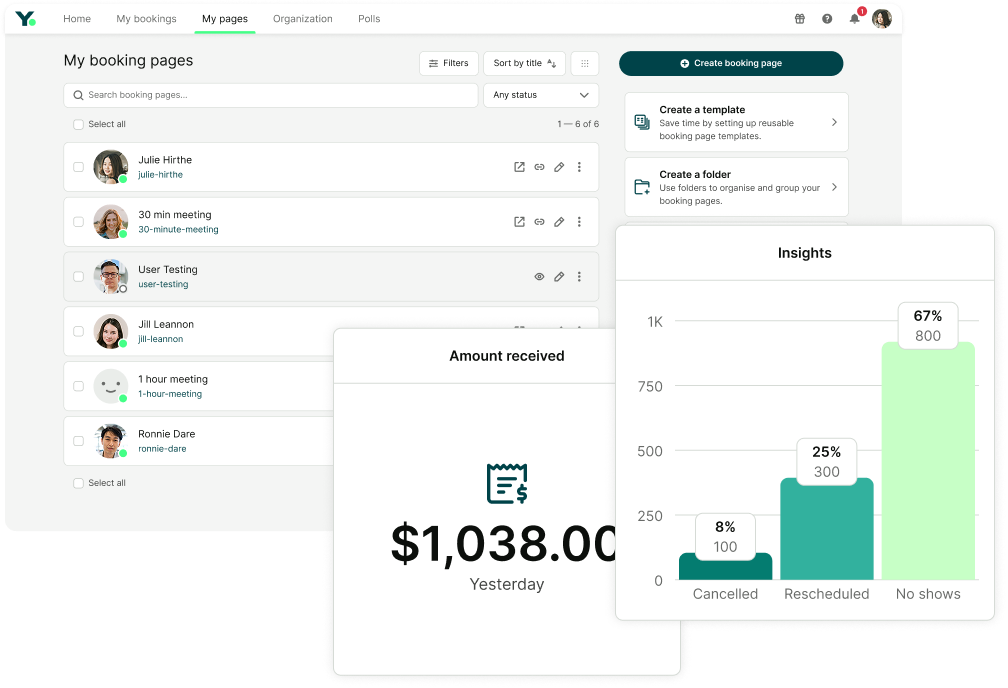
Task: Open the Polls section
Action: click(368, 18)
